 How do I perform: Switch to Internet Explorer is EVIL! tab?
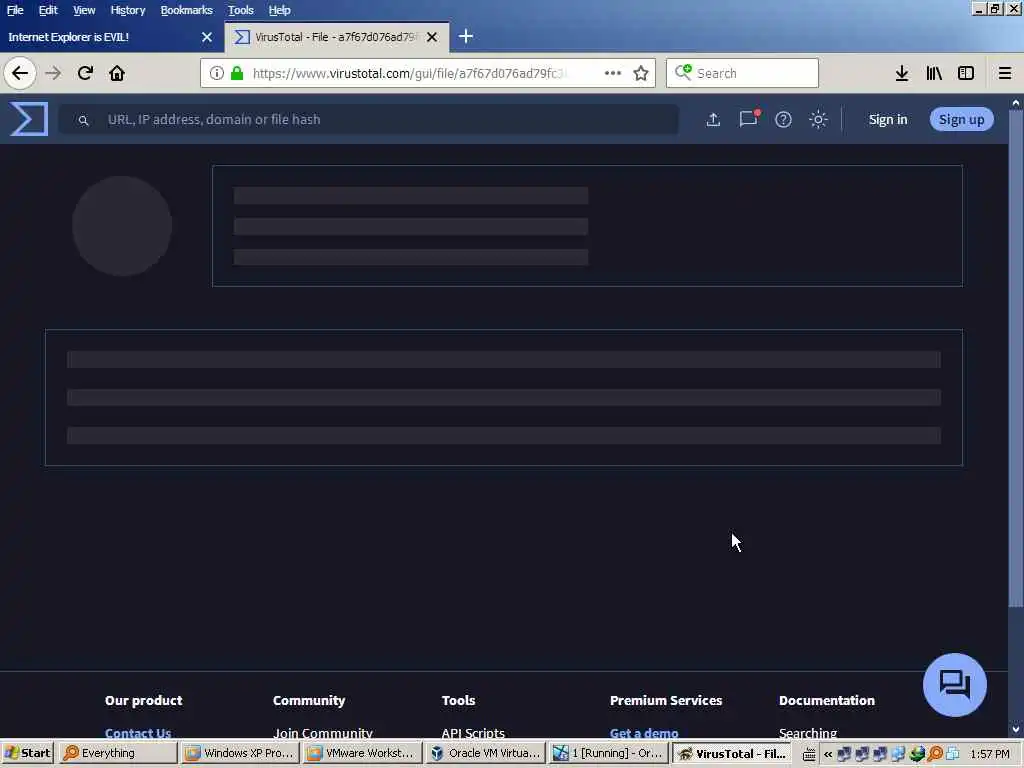(111, 37)
